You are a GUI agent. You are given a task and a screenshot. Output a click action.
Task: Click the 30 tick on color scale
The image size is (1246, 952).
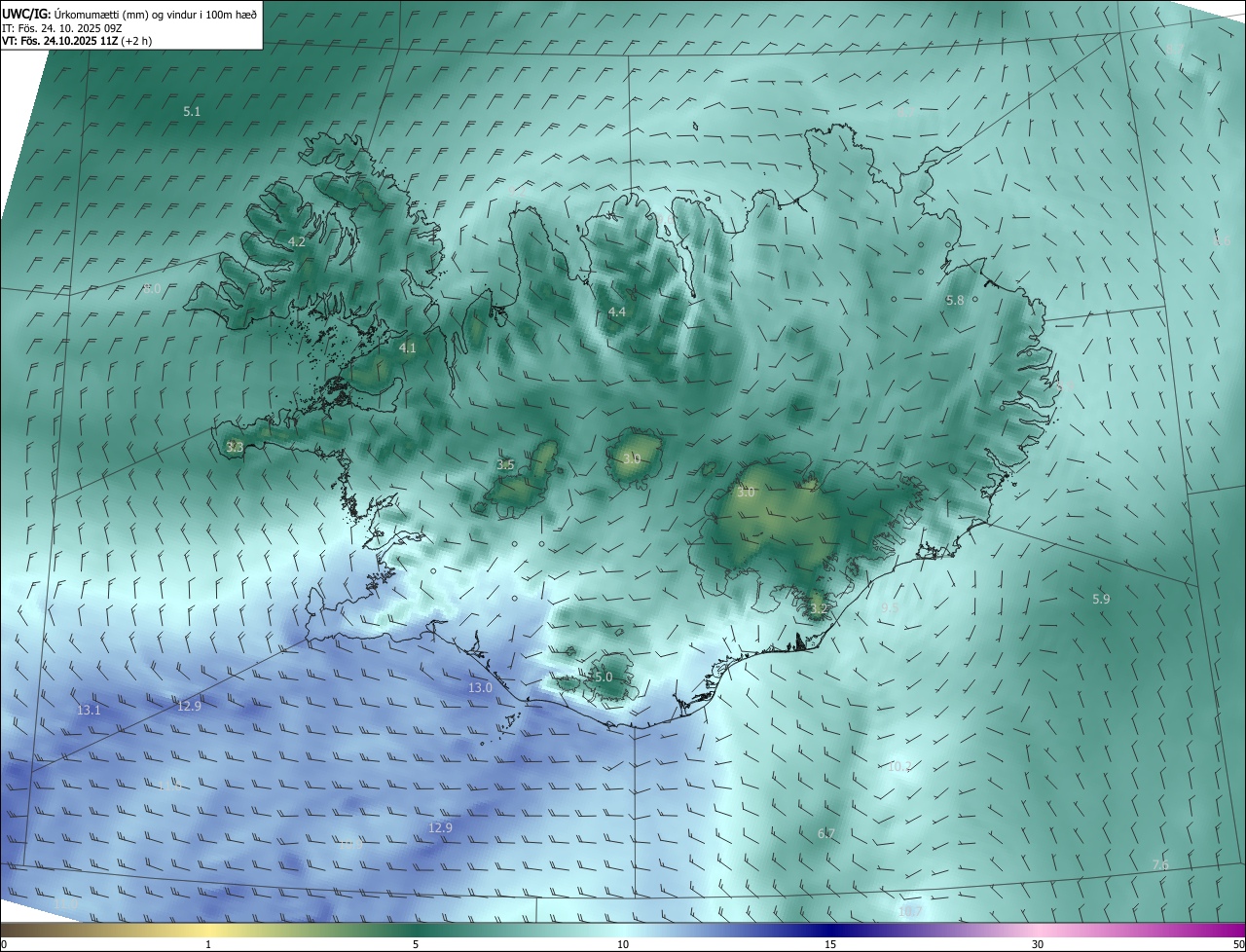1038,945
